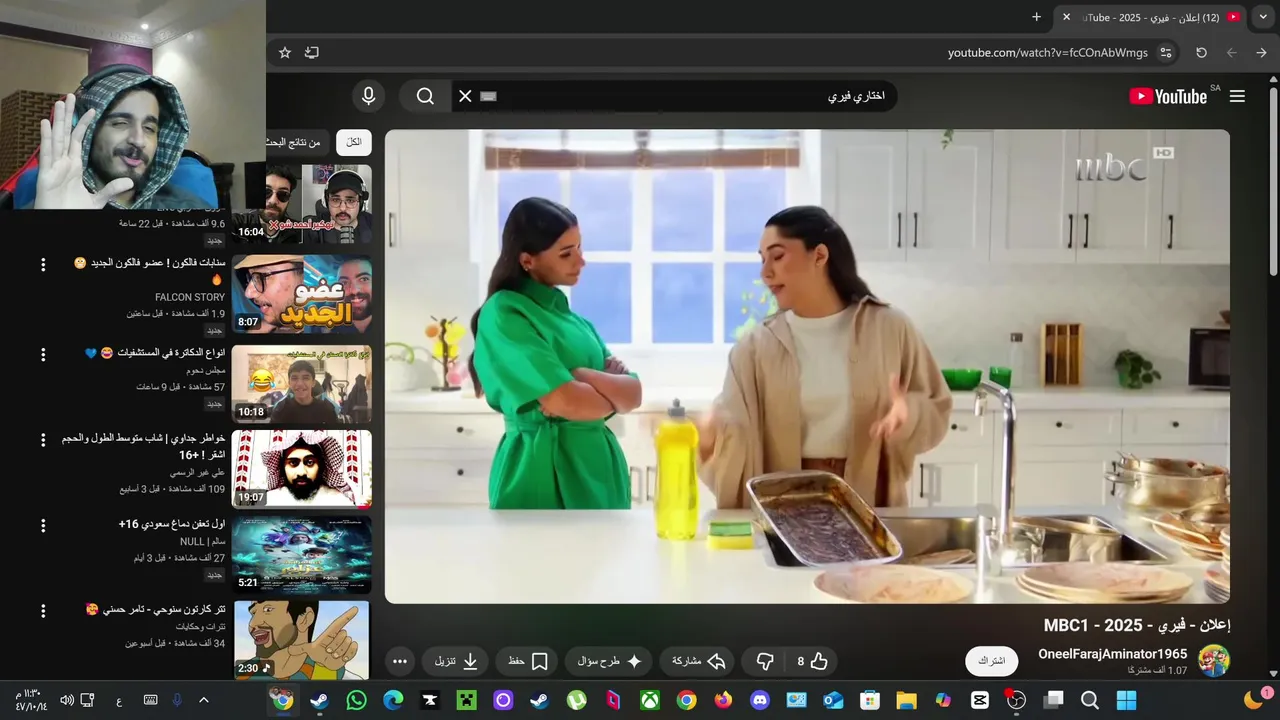Bookmark the page with star icon
The width and height of the screenshot is (1280, 720).
point(285,53)
